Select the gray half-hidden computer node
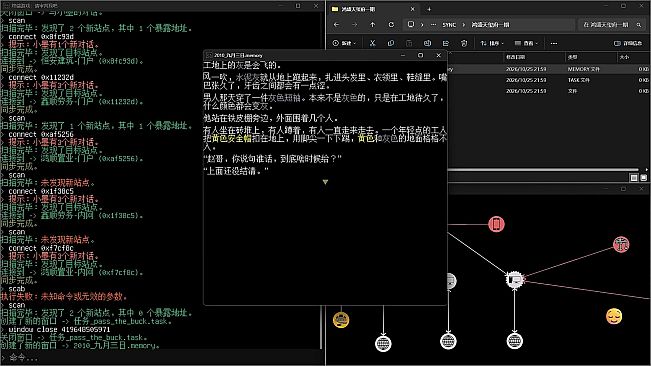The image size is (651, 366). (x=452, y=281)
